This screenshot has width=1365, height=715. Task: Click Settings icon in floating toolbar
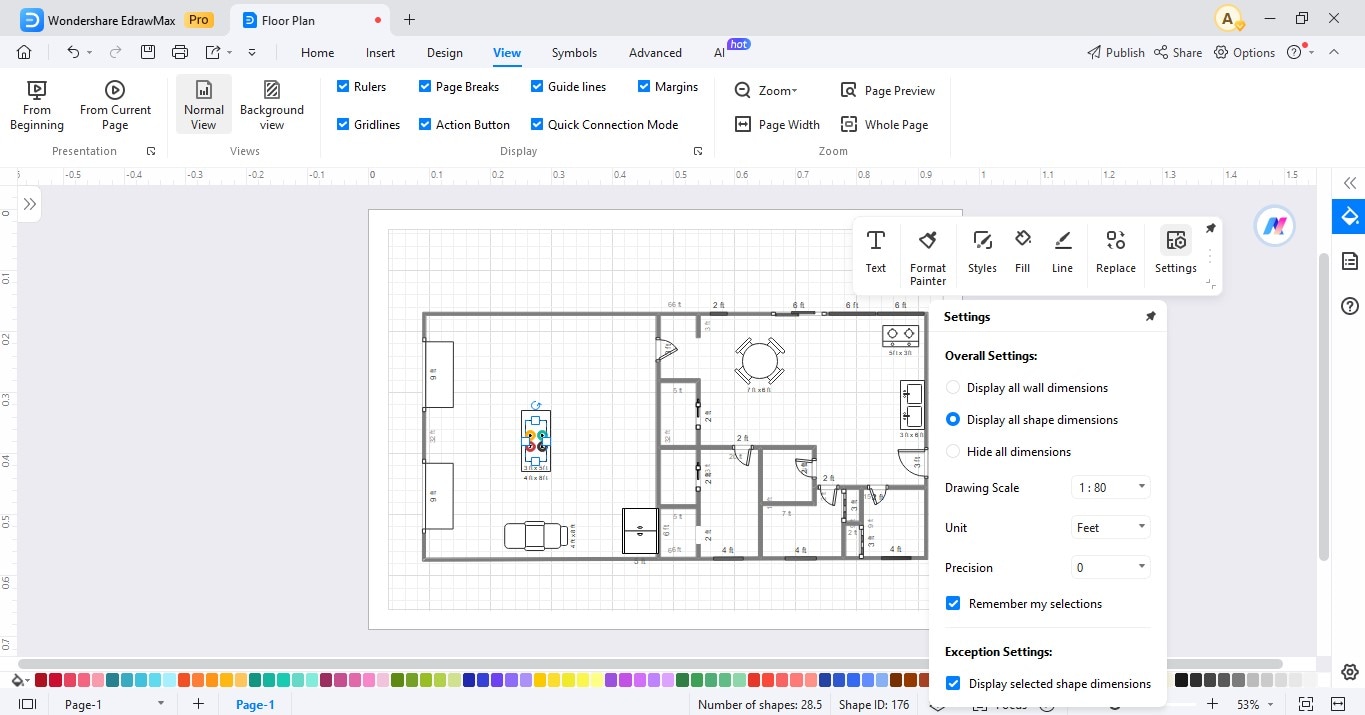(1176, 251)
